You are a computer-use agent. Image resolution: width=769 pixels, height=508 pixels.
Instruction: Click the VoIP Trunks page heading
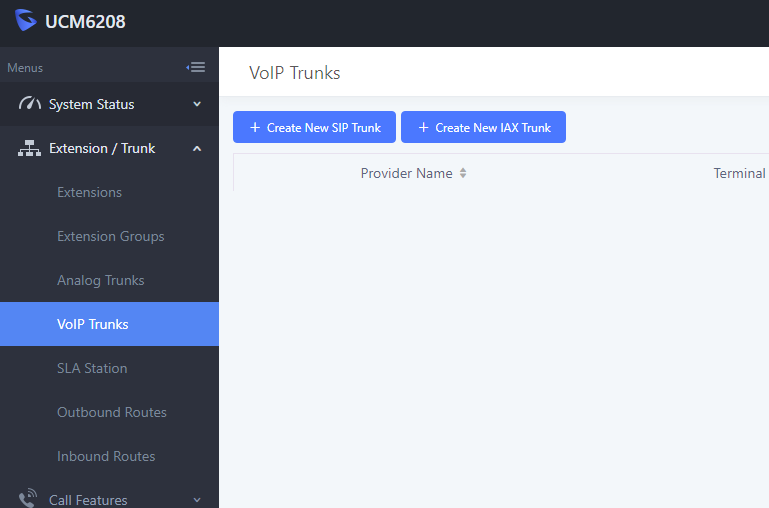[295, 73]
